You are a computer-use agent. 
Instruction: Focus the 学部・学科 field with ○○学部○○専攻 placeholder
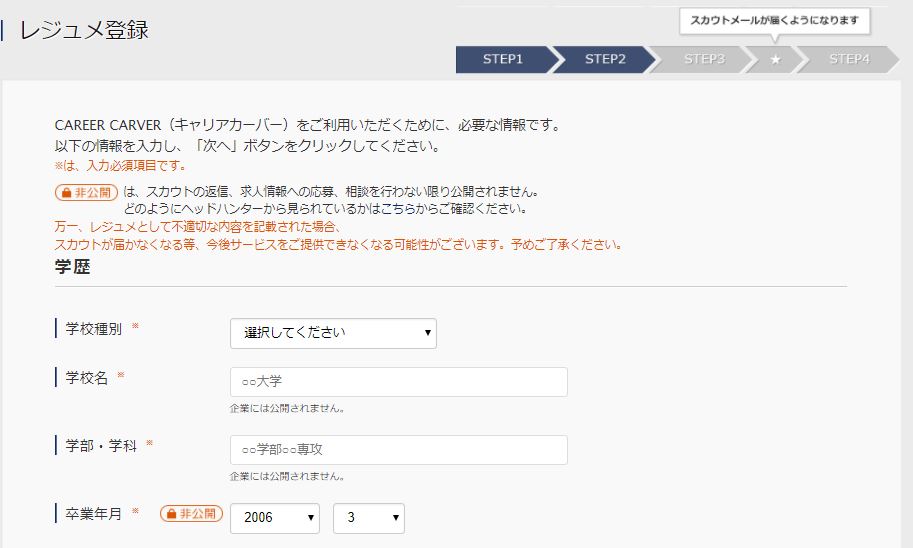coord(399,450)
